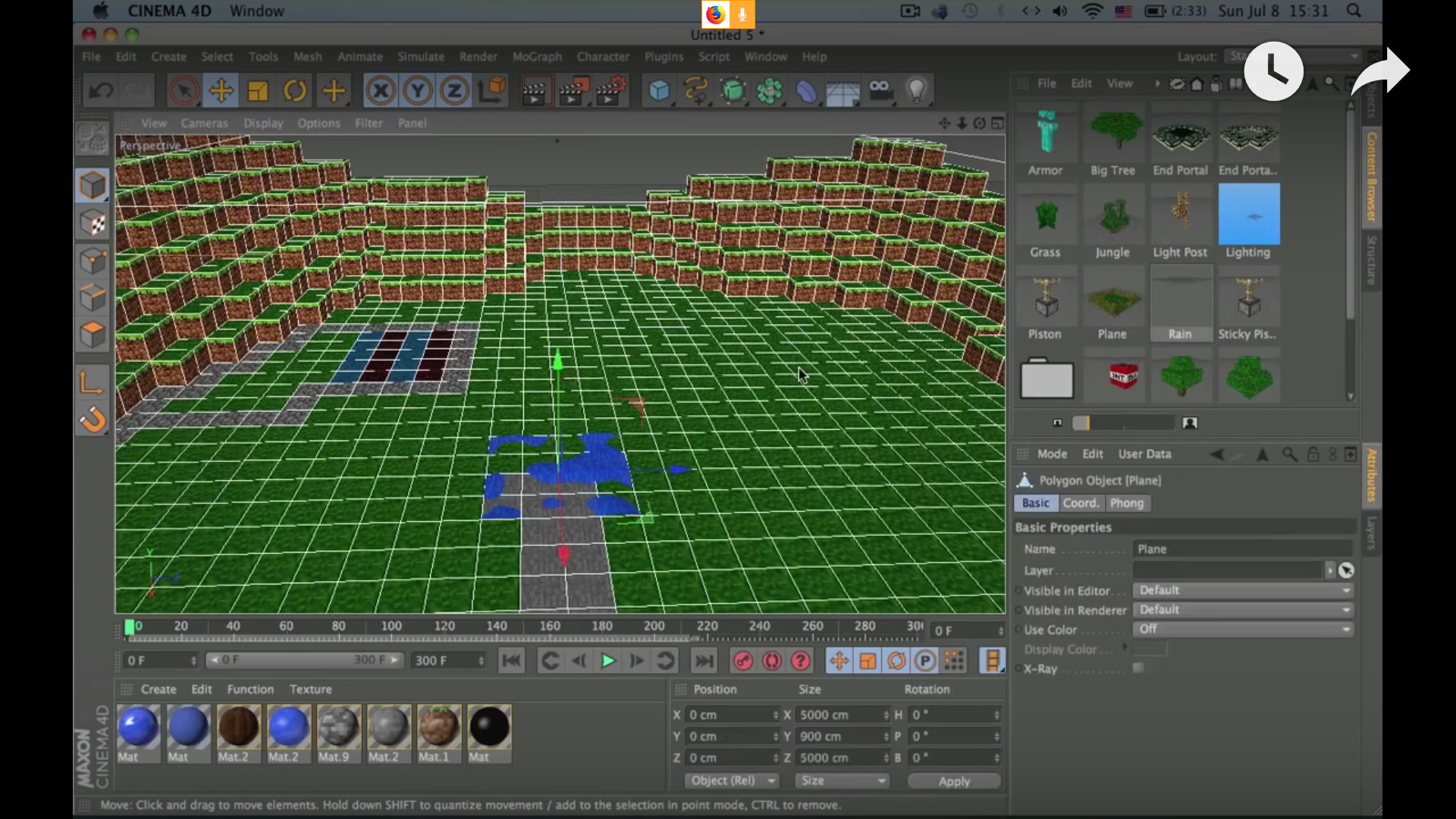Open the spline pen tools icon
The width and height of the screenshot is (1456, 819).
coord(696,91)
